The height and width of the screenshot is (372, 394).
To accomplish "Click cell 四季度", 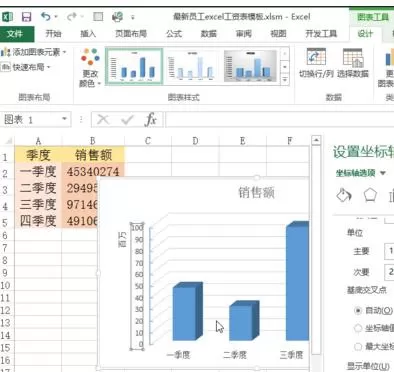I will 38,221.
